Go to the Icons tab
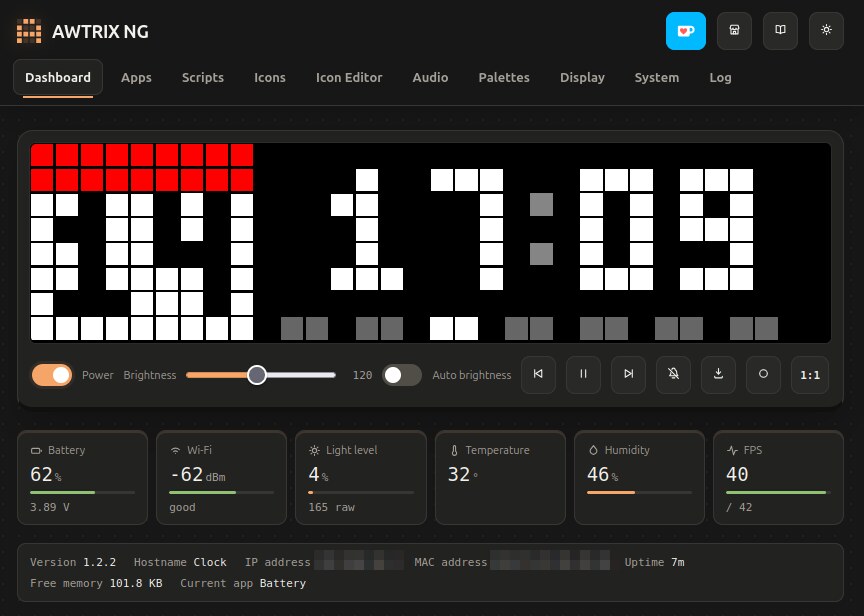This screenshot has width=864, height=616. pos(269,78)
